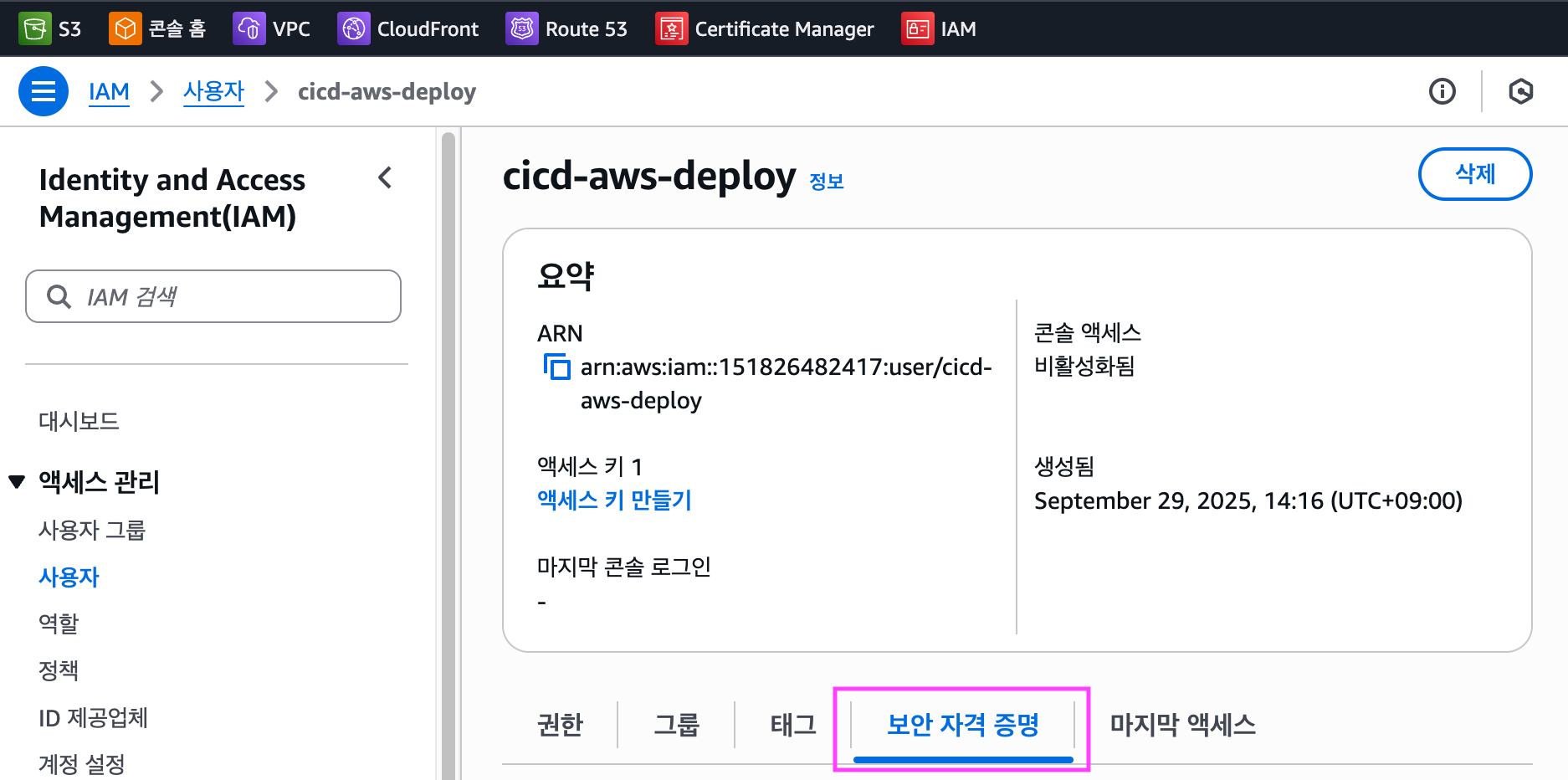Open 역할 in the side navigation

pos(59,623)
